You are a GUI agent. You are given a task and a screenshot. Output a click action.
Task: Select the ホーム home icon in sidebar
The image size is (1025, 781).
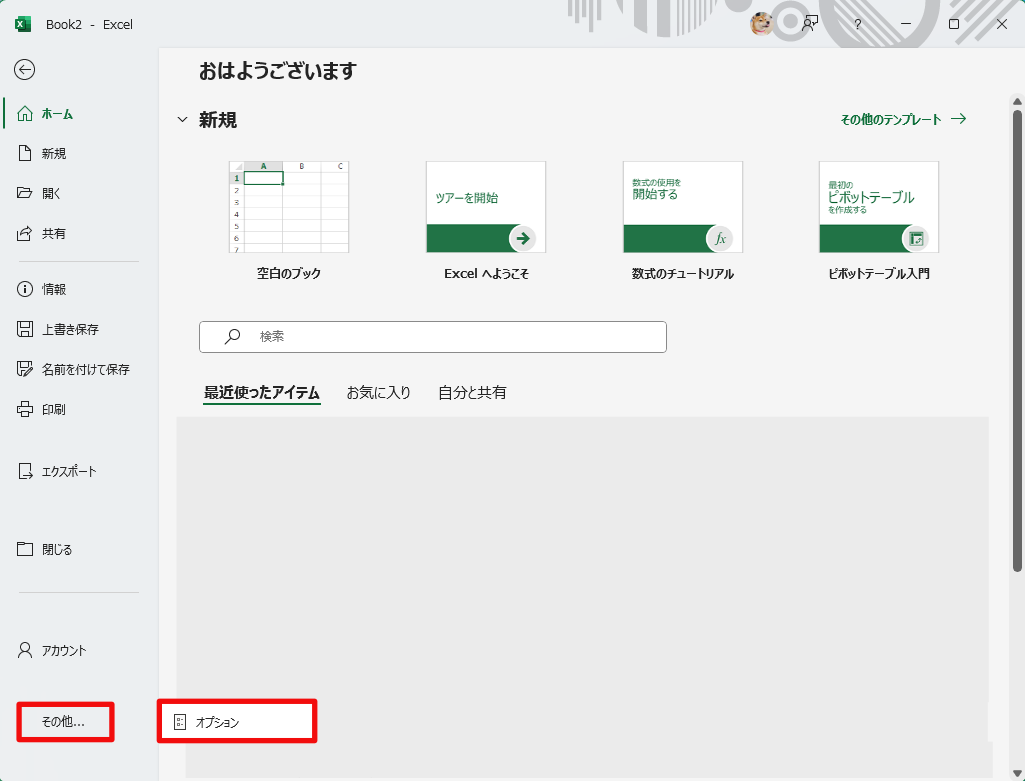click(x=26, y=114)
